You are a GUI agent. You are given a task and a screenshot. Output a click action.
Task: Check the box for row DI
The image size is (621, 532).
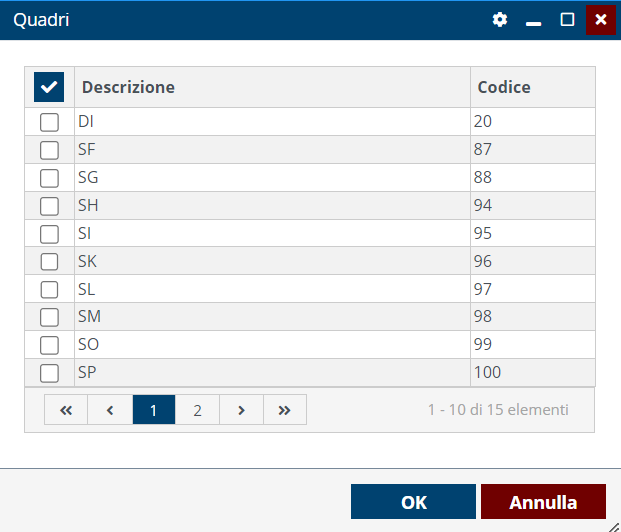click(49, 122)
